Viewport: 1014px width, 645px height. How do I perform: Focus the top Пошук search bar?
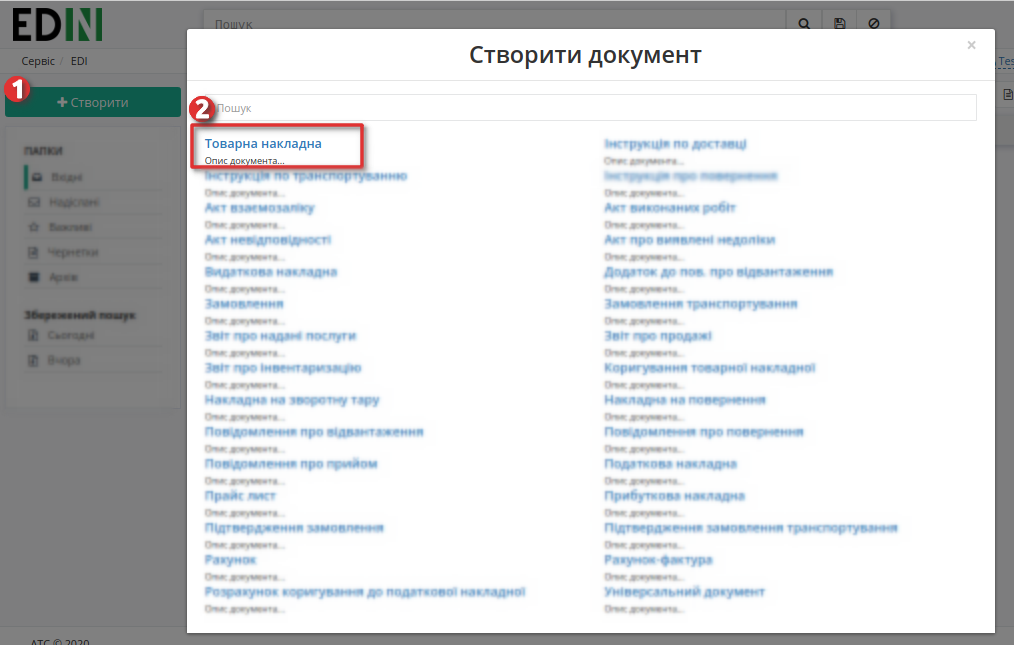[495, 24]
